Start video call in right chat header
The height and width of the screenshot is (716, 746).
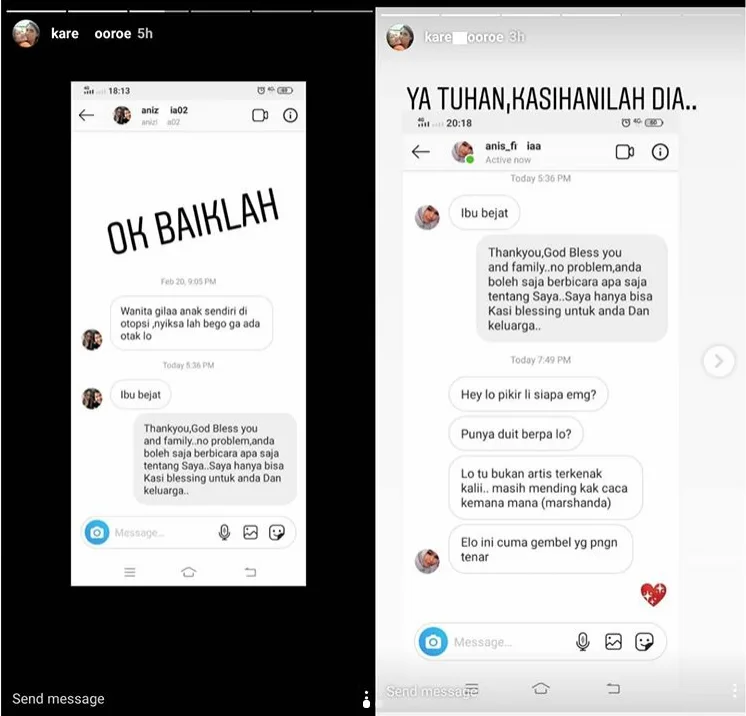tap(625, 152)
